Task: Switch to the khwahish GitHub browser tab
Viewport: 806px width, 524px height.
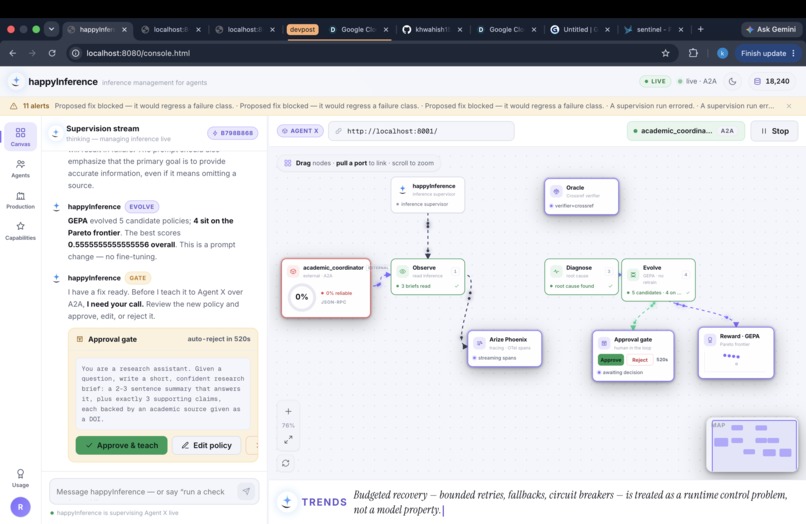Action: click(x=432, y=29)
